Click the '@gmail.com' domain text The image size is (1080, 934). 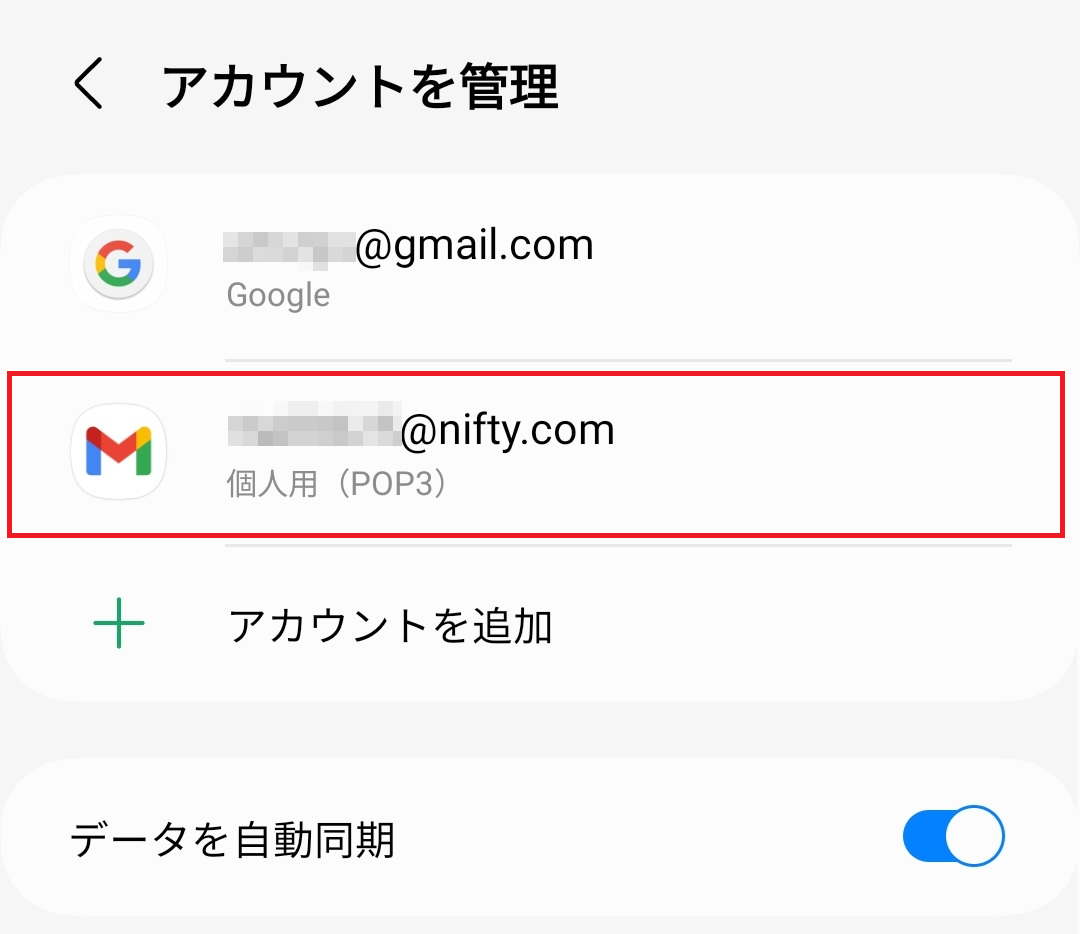475,246
